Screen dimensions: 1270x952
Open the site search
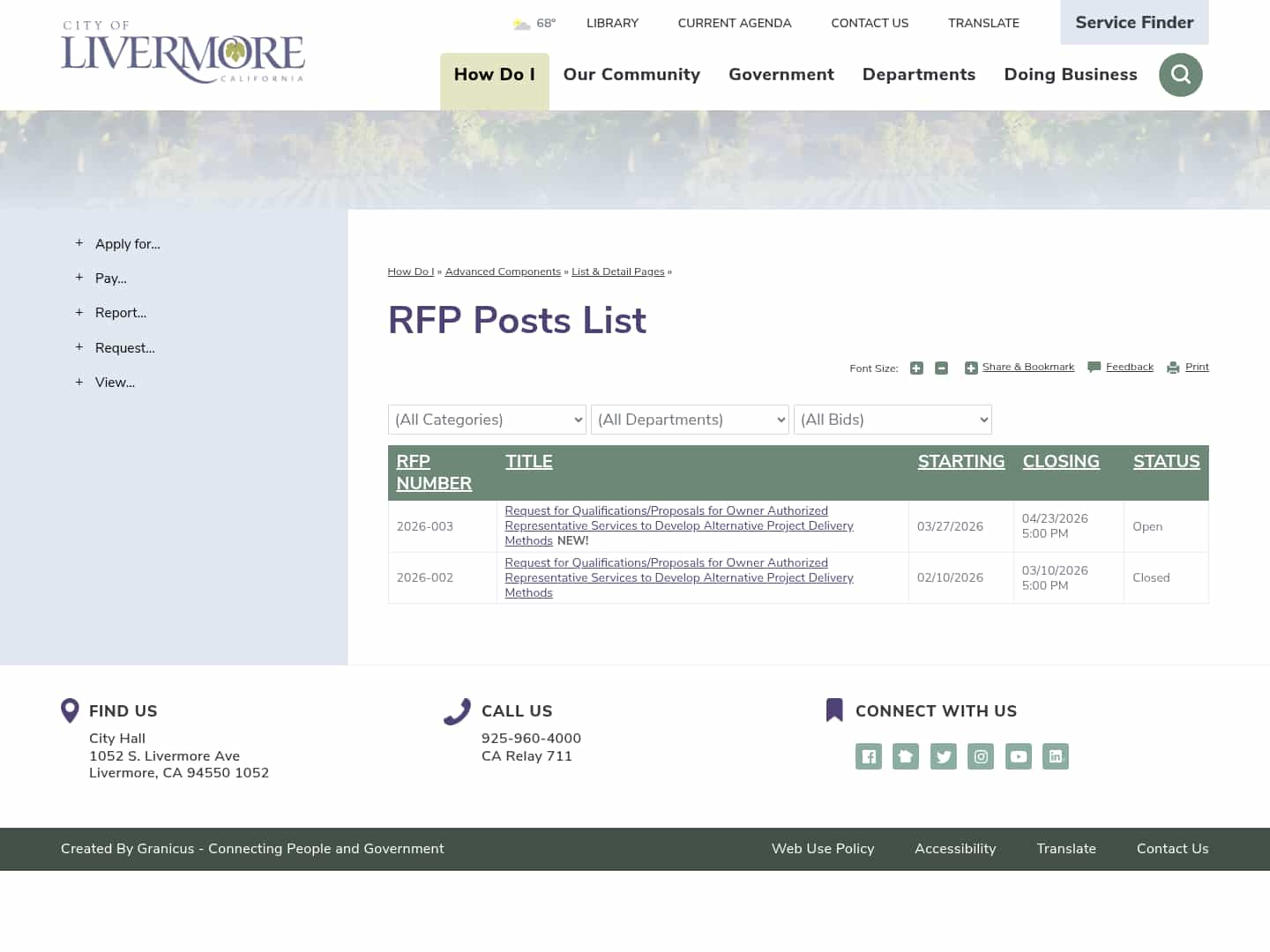point(1180,75)
